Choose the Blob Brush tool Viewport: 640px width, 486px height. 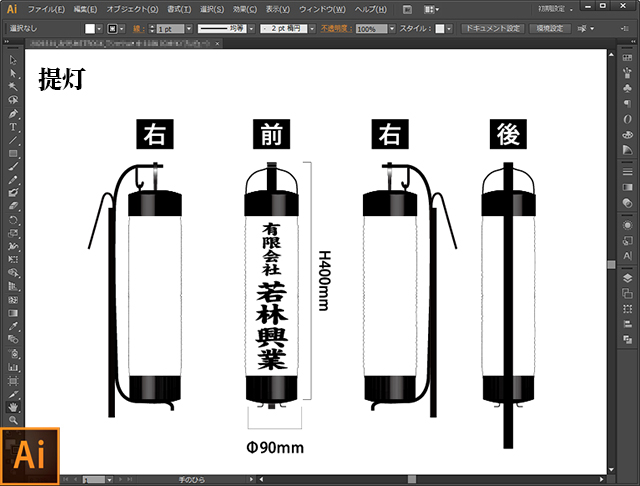coord(13,193)
